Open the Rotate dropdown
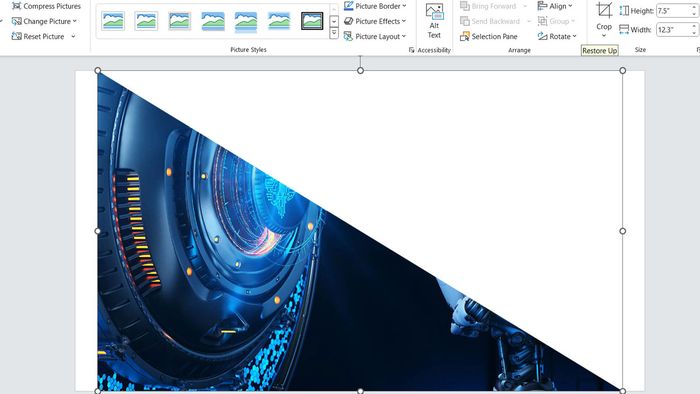Screen dimensions: 700x394 point(557,36)
